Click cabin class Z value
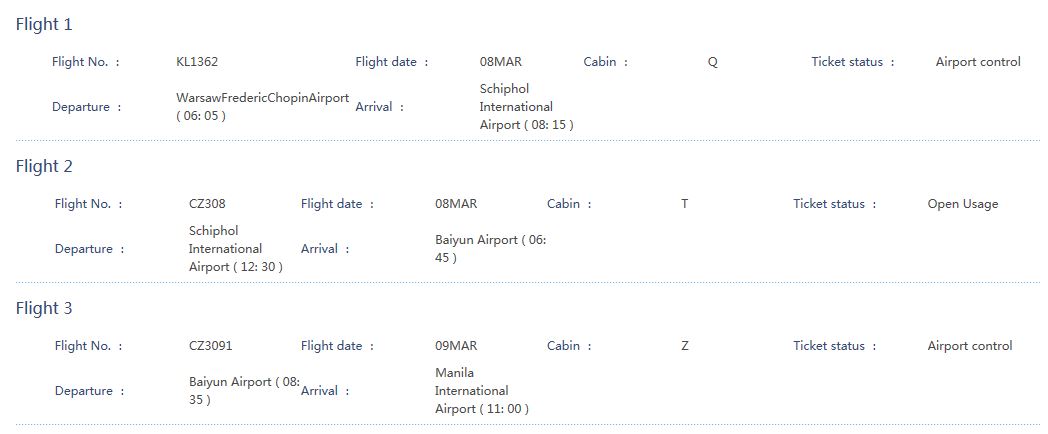Screen dimensions: 1048x434 (684, 346)
